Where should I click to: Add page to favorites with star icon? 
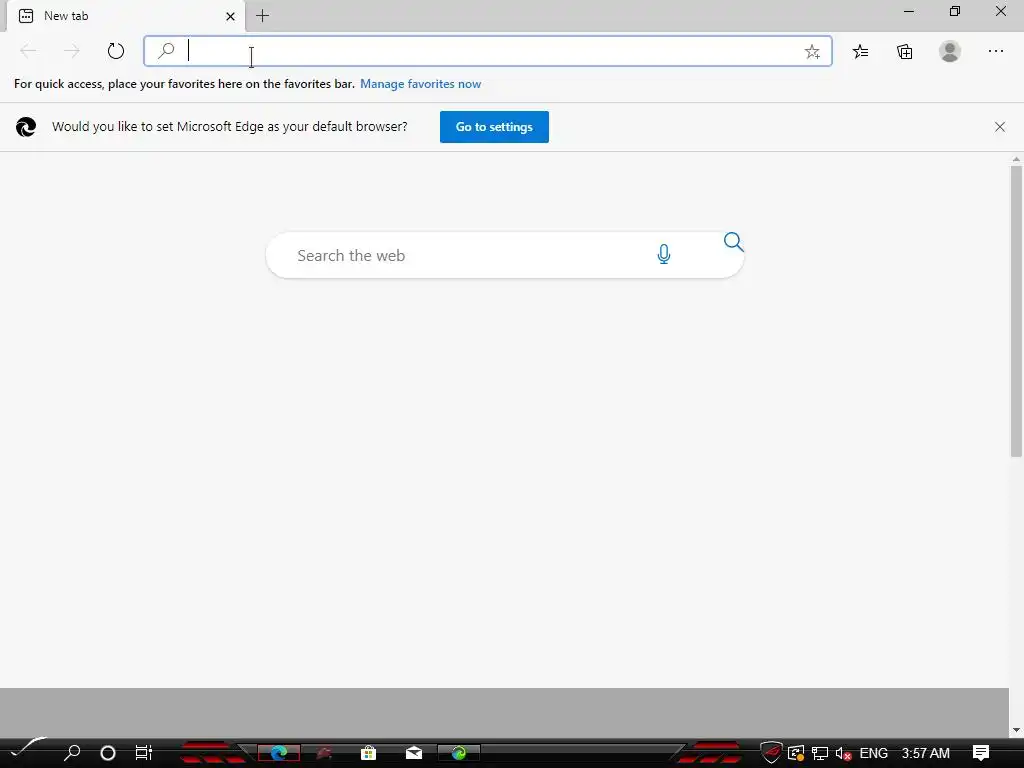pyautogui.click(x=812, y=52)
